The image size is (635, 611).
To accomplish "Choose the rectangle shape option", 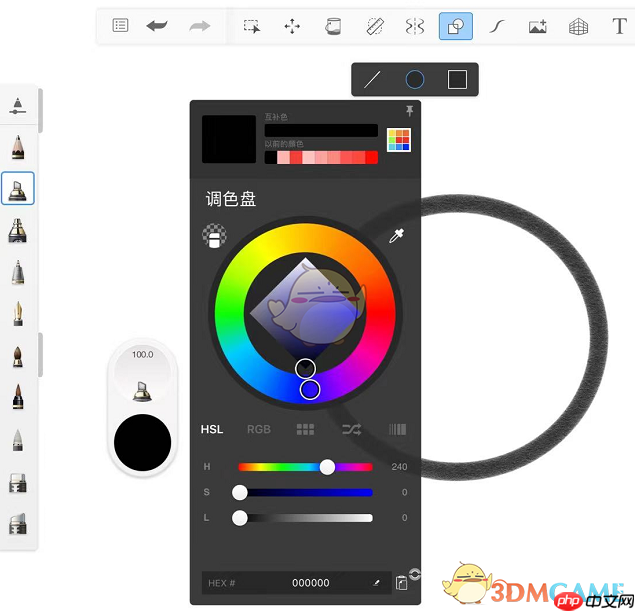I will [457, 79].
